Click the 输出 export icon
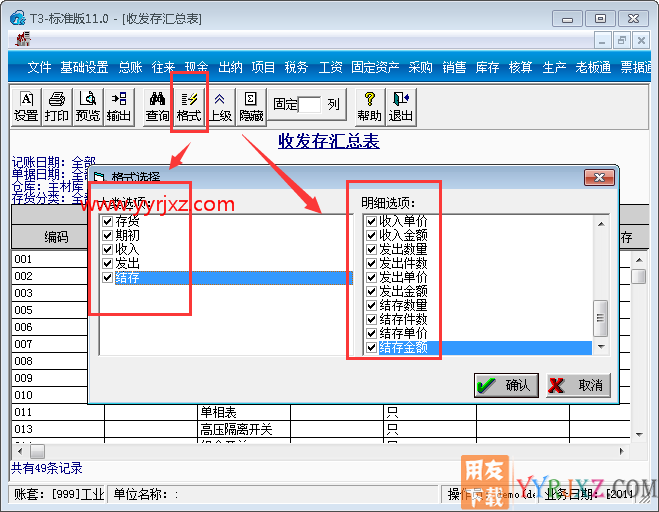 pyautogui.click(x=119, y=107)
